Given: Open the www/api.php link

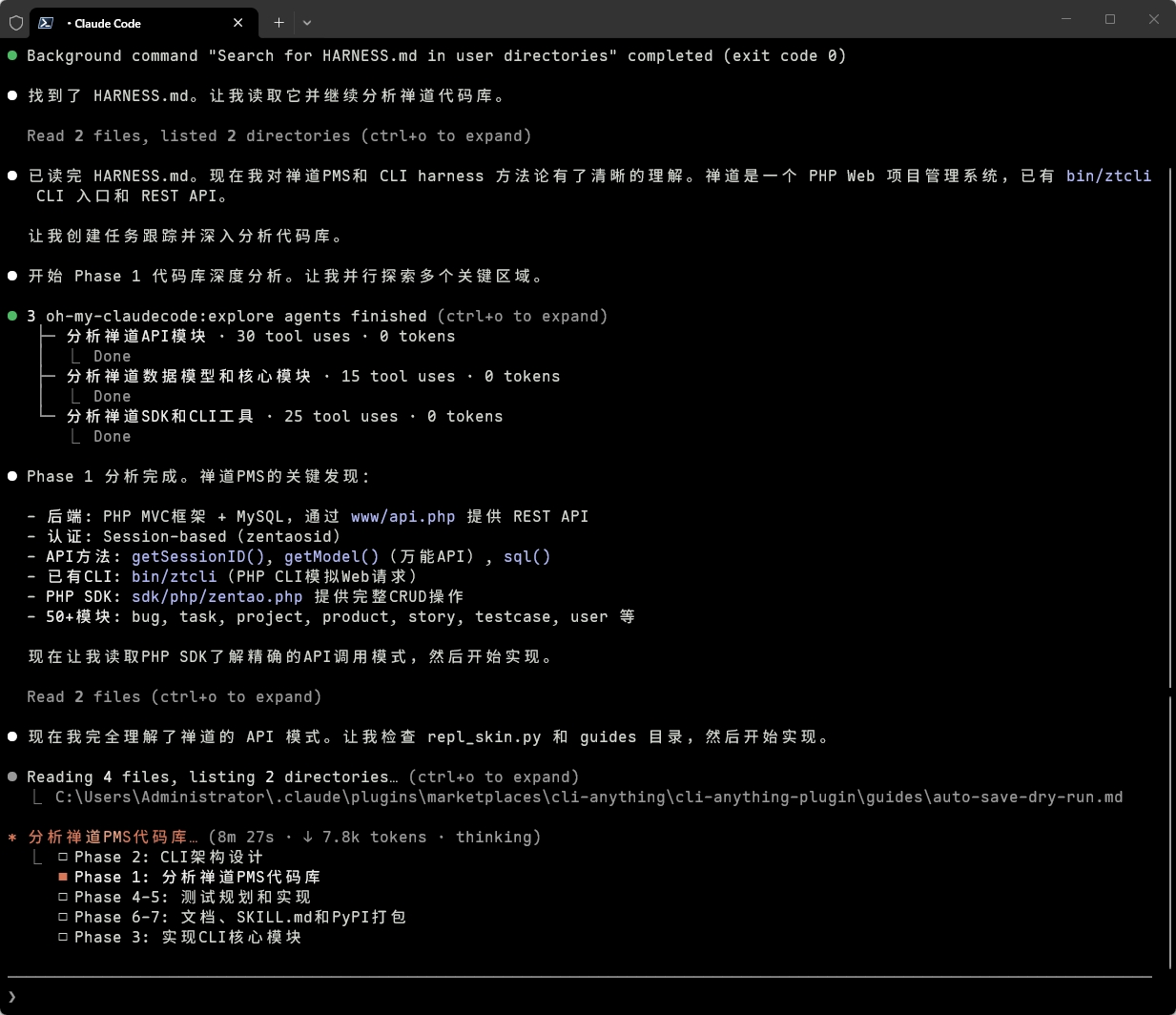Looking at the screenshot, I should [x=402, y=516].
